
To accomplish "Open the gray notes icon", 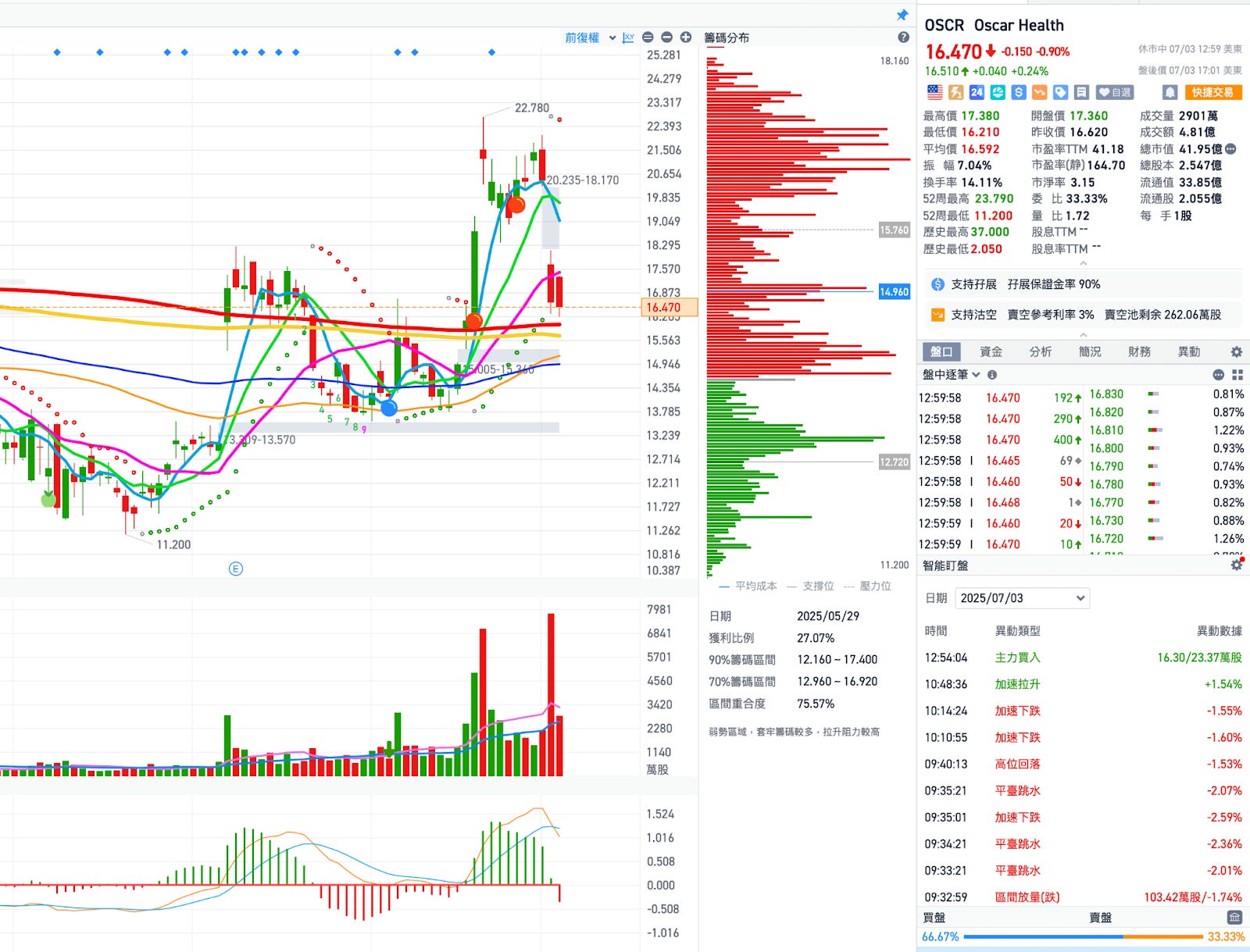I will 1081,92.
